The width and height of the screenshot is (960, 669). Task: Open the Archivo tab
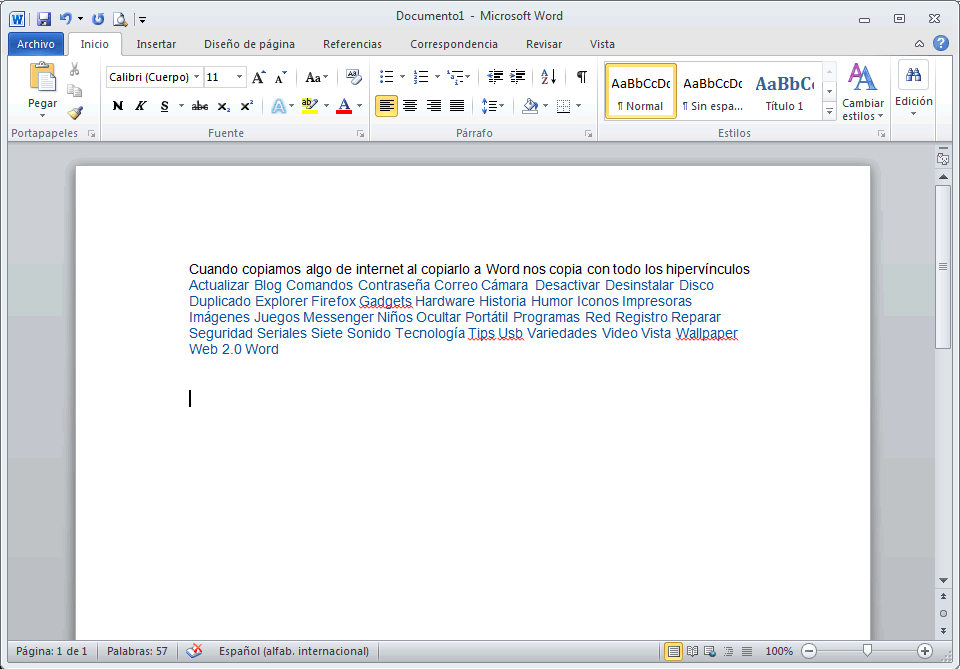click(x=36, y=44)
